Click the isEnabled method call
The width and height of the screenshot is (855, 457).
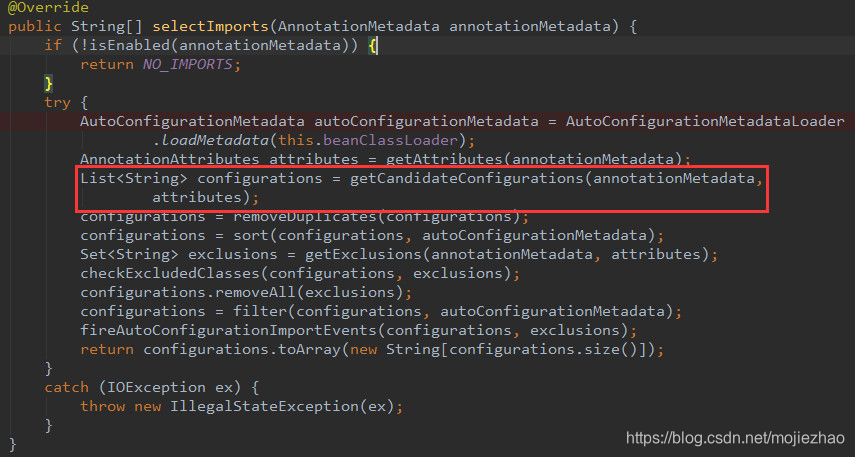[130, 45]
